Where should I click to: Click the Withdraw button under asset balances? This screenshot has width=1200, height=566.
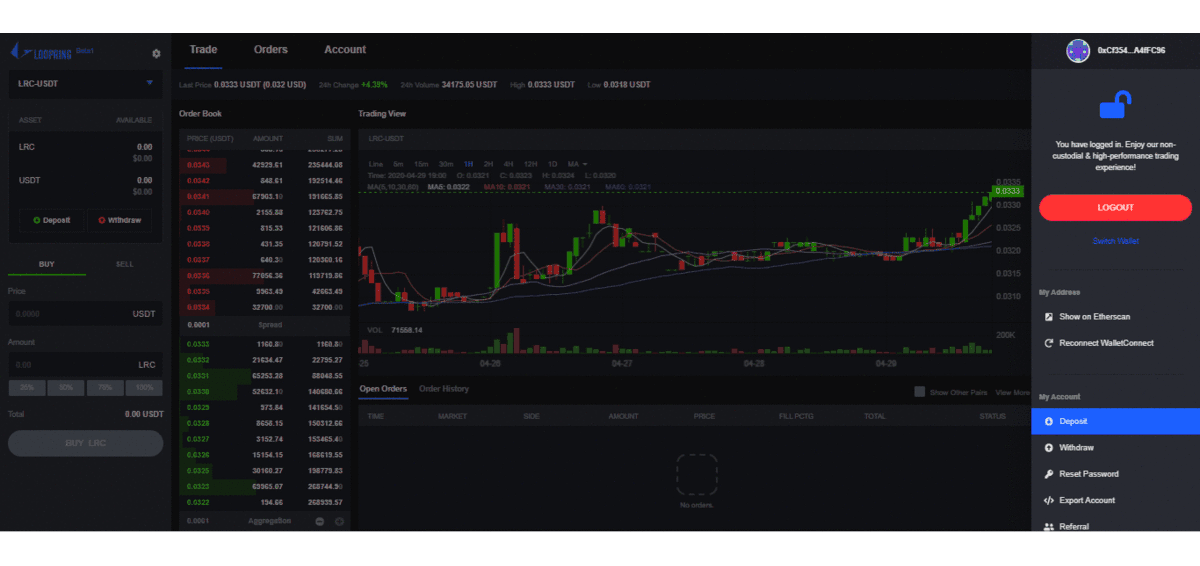[119, 220]
